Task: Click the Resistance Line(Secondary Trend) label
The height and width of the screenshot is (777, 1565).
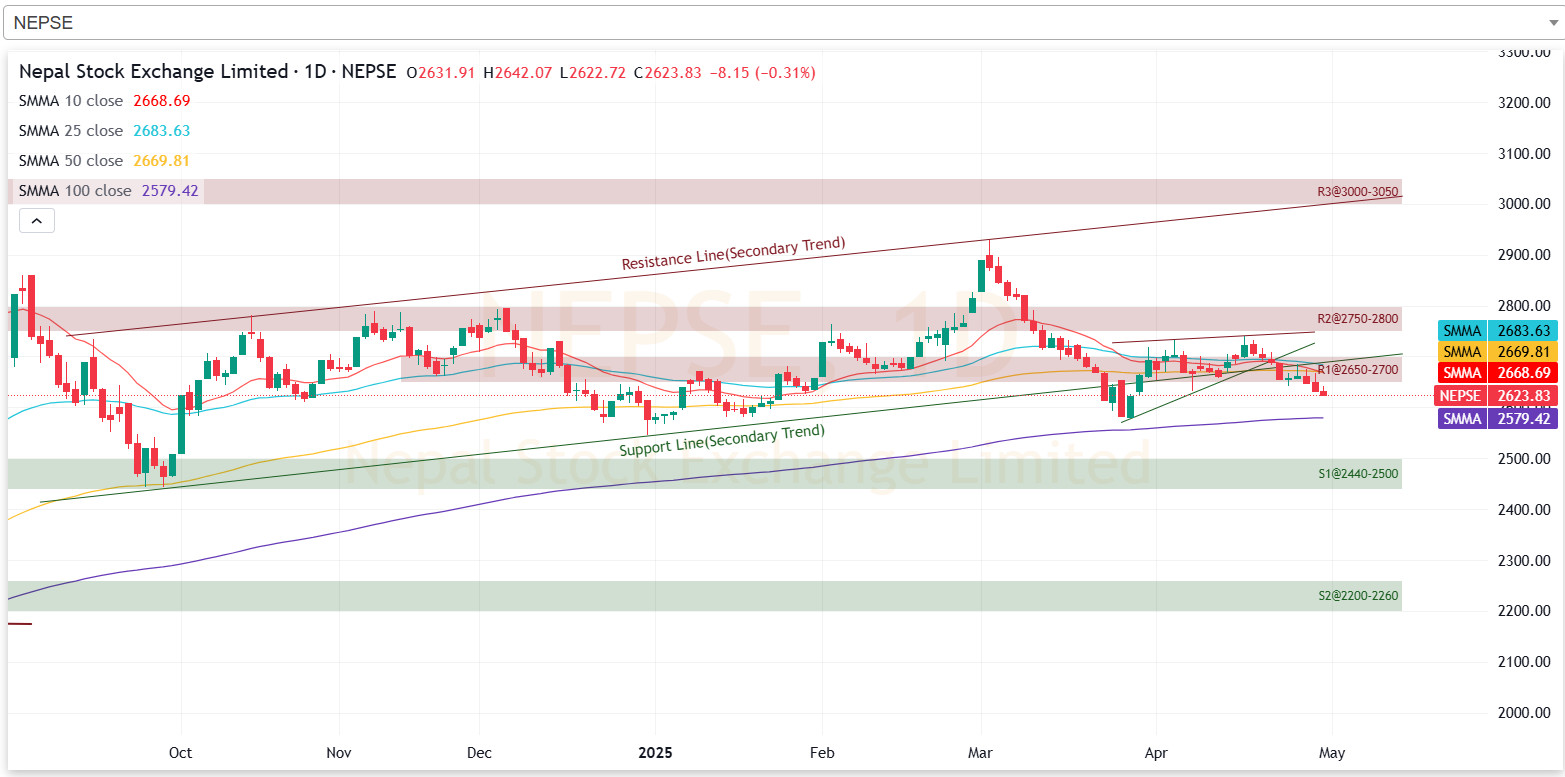Action: [x=734, y=253]
